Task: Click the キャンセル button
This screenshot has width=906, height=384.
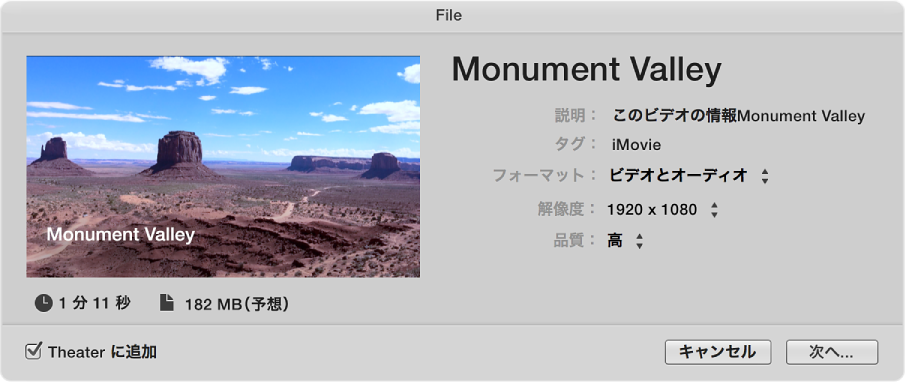Action: point(718,352)
